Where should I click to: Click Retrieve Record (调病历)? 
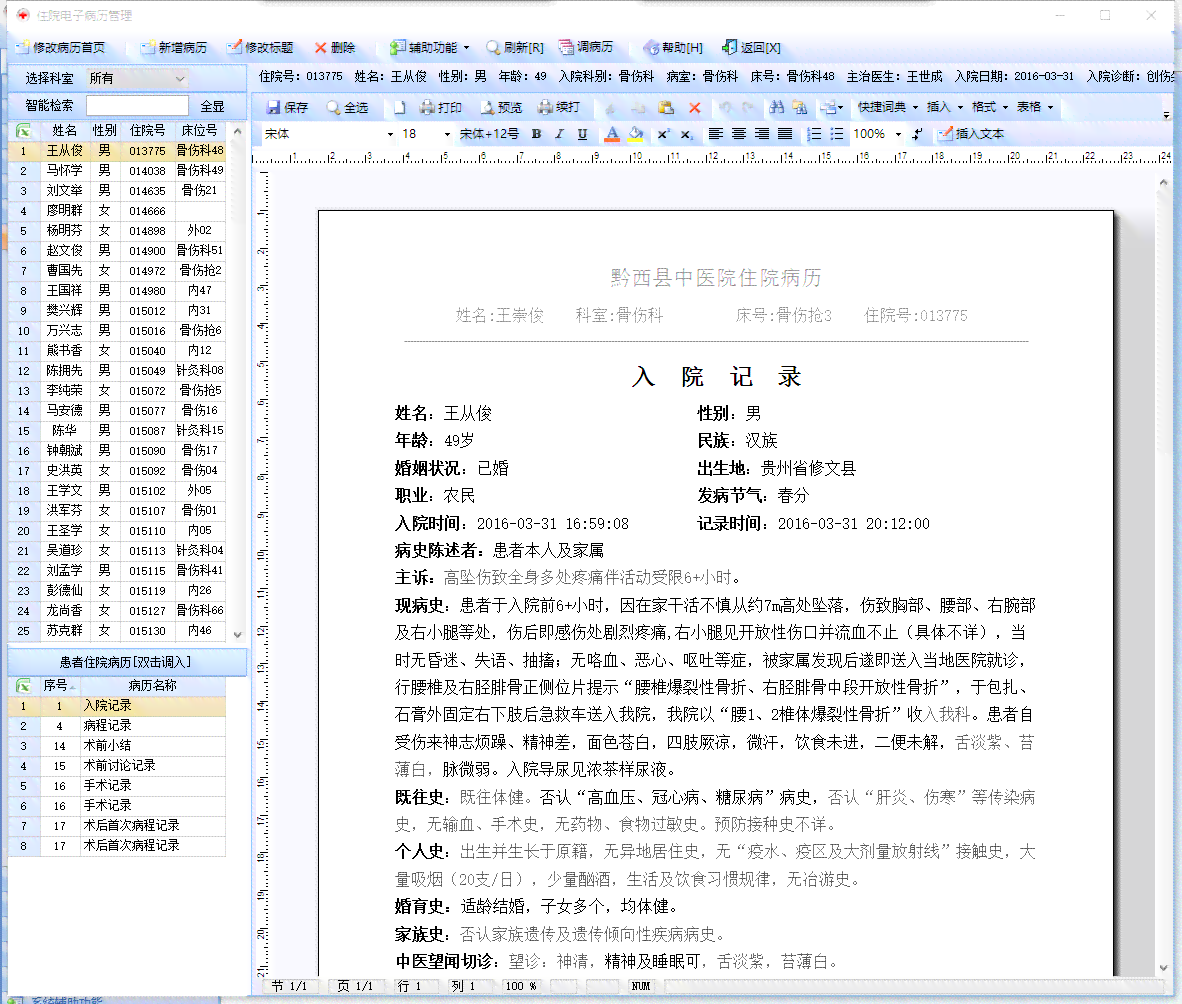[586, 47]
